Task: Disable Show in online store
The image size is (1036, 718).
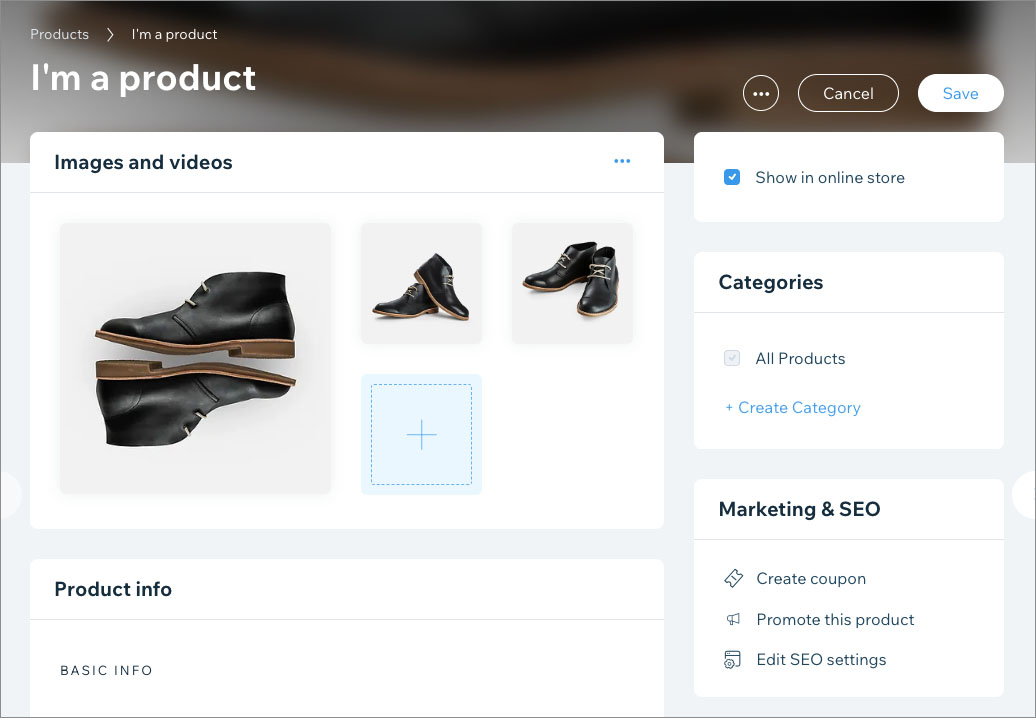Action: coord(732,176)
